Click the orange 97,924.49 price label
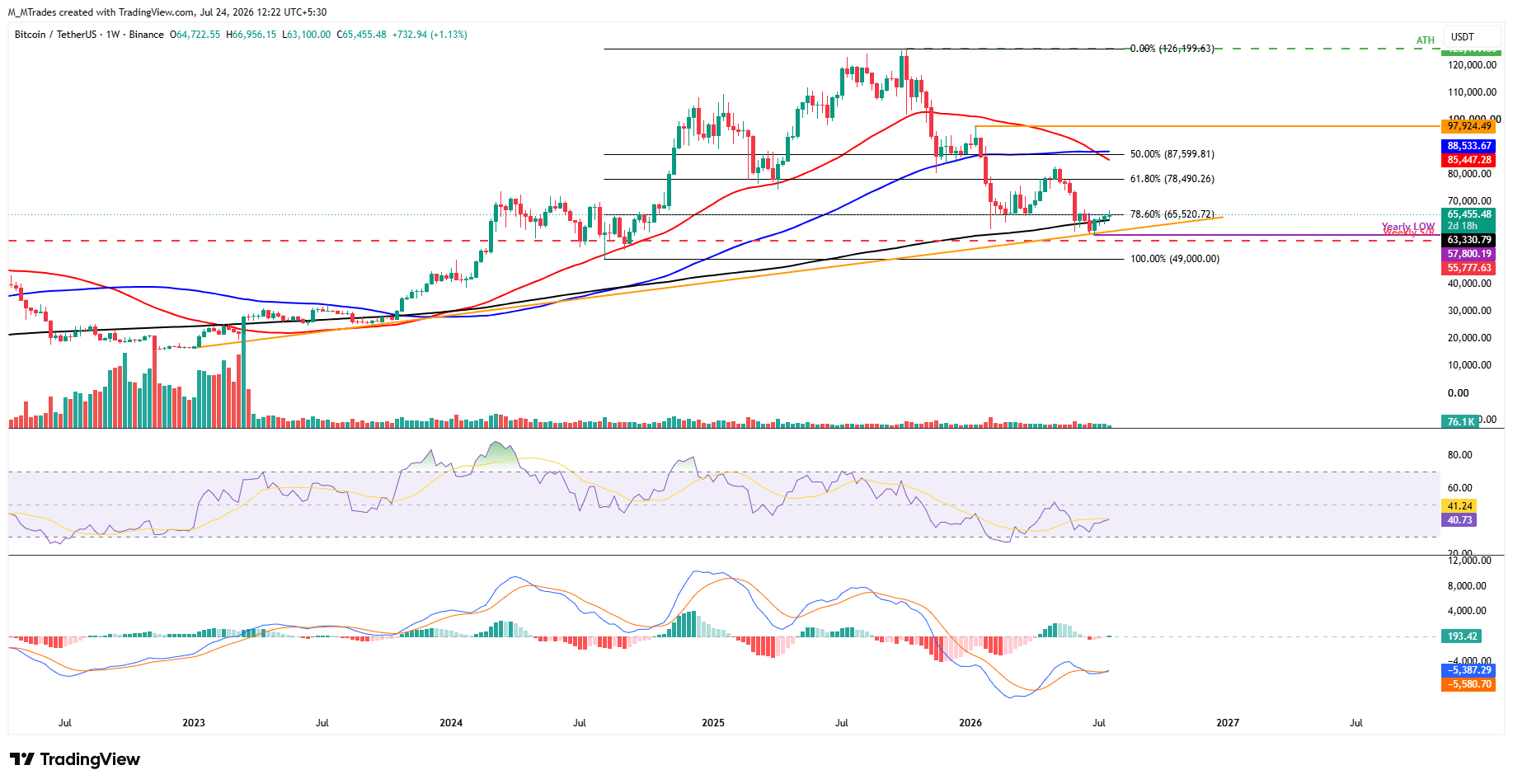1513x784 pixels. point(1468,126)
